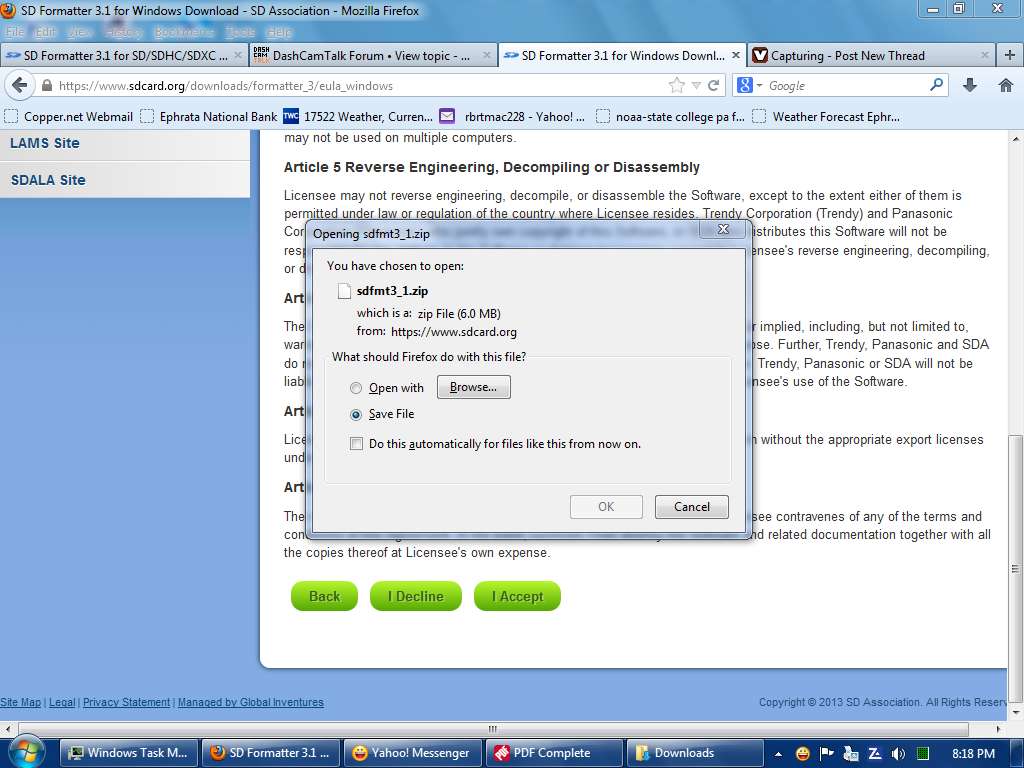The image size is (1024, 768).
Task: Switch to DashCamTalk Forum tab
Action: 372,56
